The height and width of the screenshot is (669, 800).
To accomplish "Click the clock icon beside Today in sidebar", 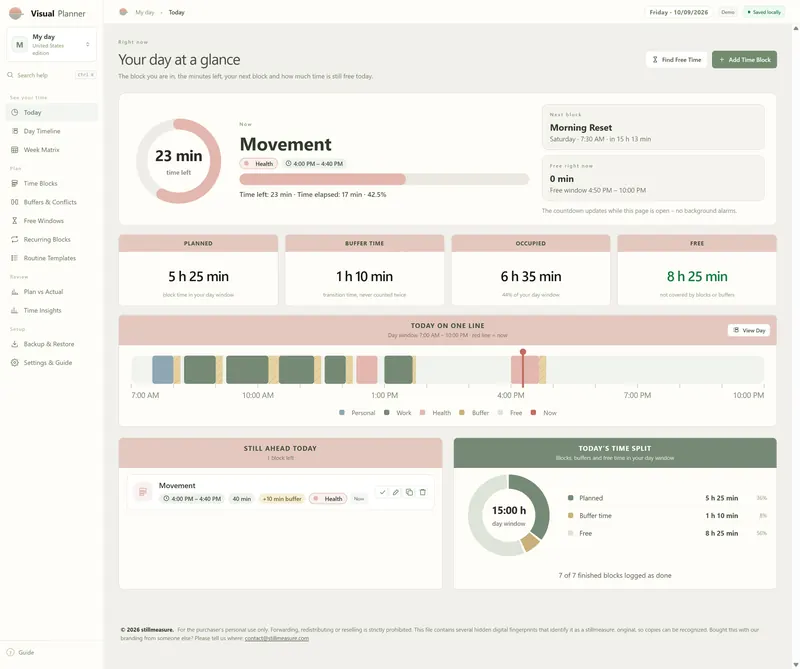I will [x=14, y=112].
